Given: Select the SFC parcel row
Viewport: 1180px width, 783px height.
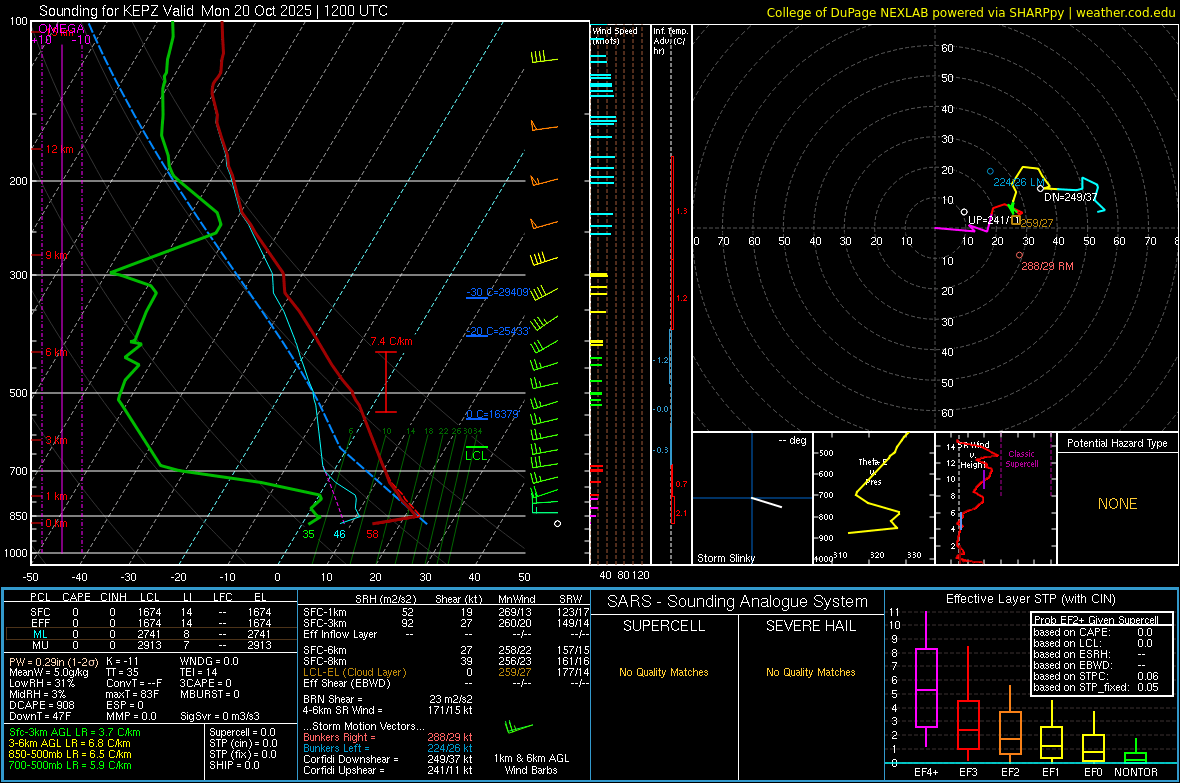Looking at the screenshot, I should 150,612.
